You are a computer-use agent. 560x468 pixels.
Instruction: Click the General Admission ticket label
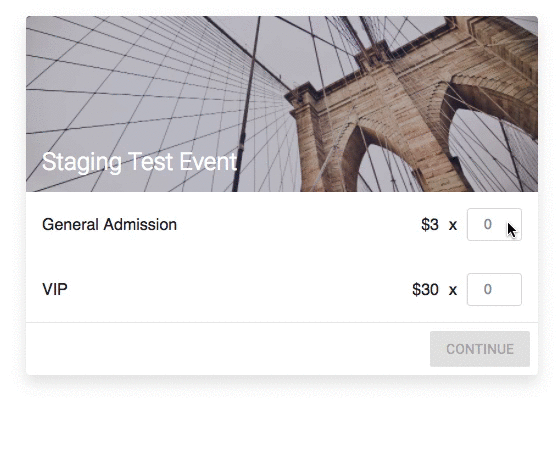point(109,225)
